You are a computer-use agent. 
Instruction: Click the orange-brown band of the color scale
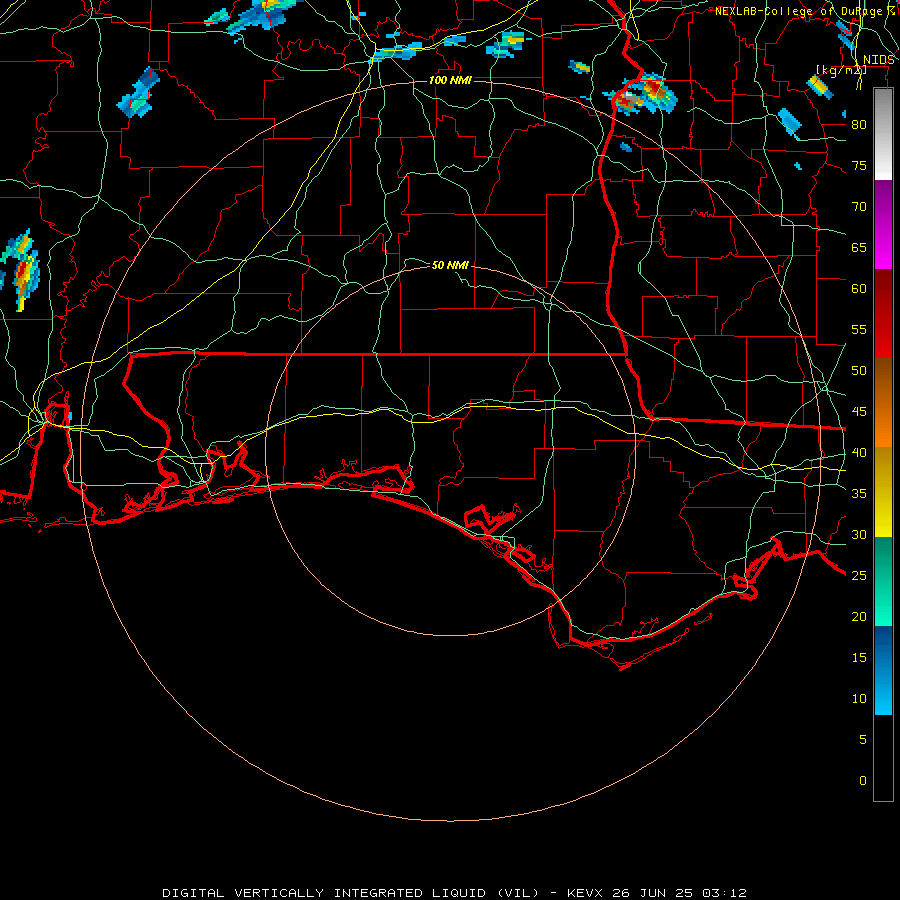883,403
